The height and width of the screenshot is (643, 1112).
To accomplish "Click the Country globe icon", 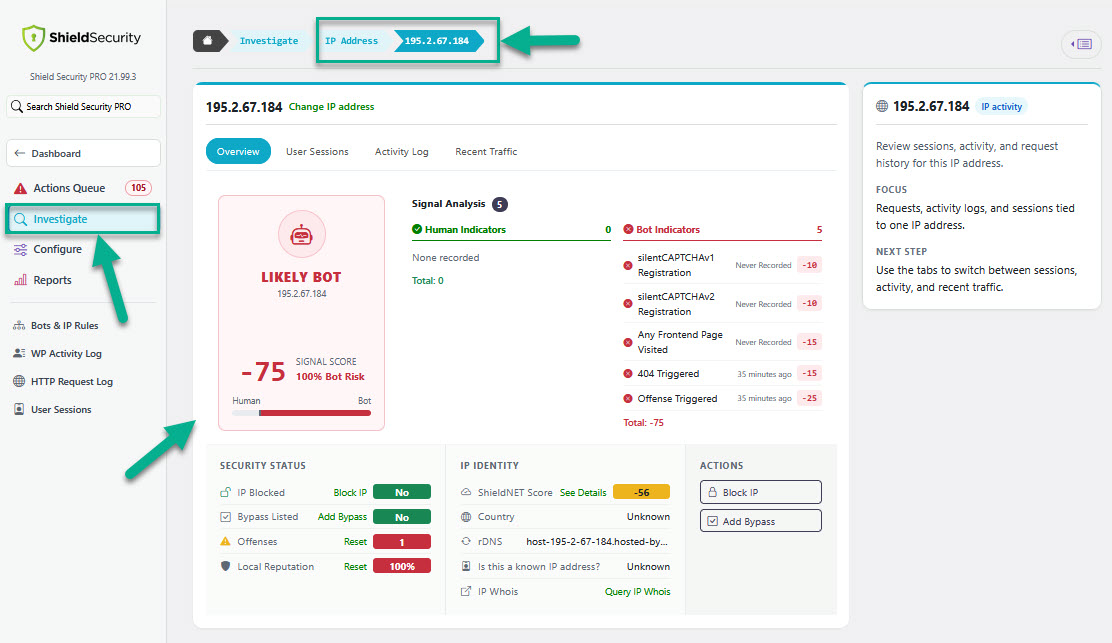I will click(466, 517).
